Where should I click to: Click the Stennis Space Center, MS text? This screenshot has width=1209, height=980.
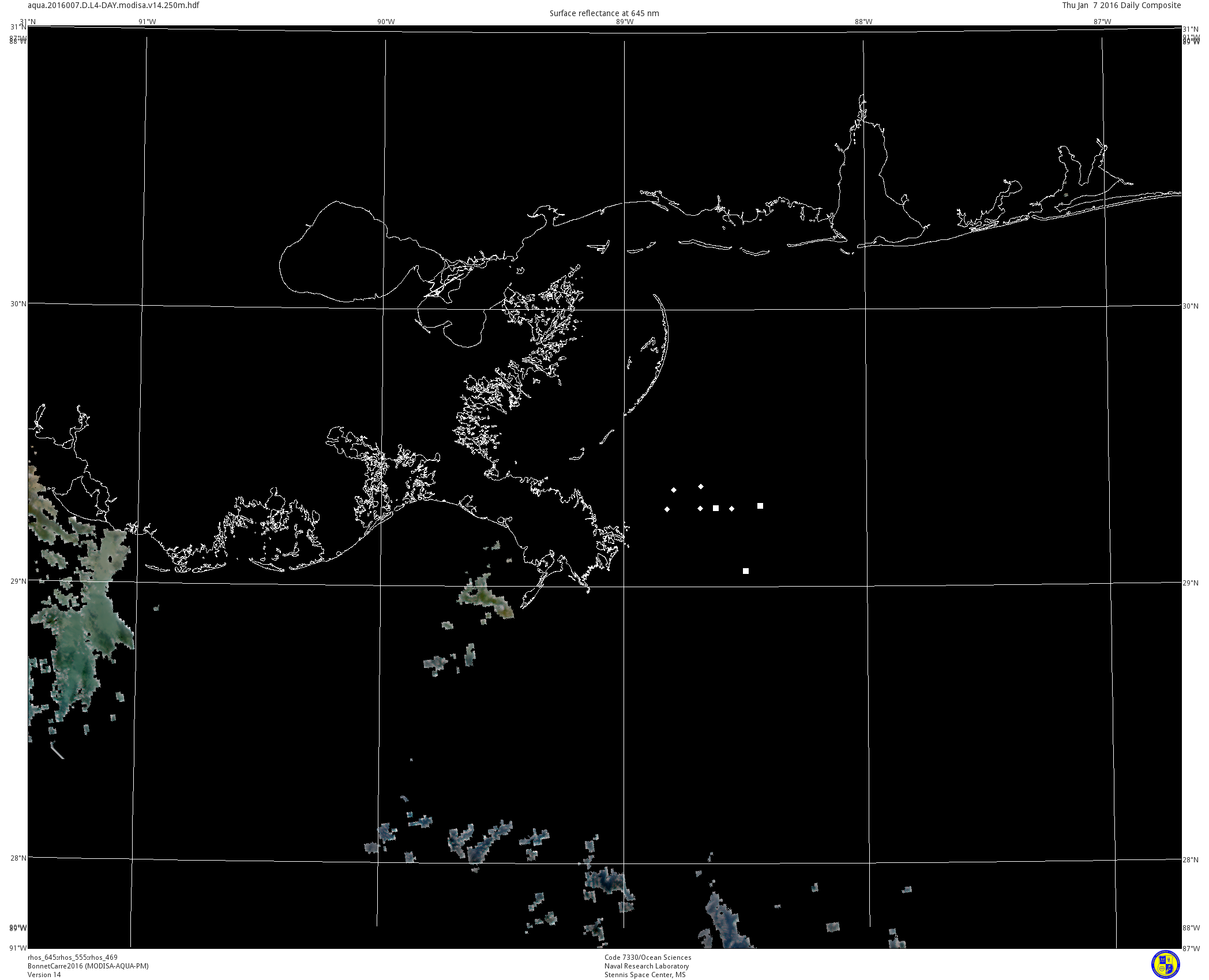(x=645, y=975)
